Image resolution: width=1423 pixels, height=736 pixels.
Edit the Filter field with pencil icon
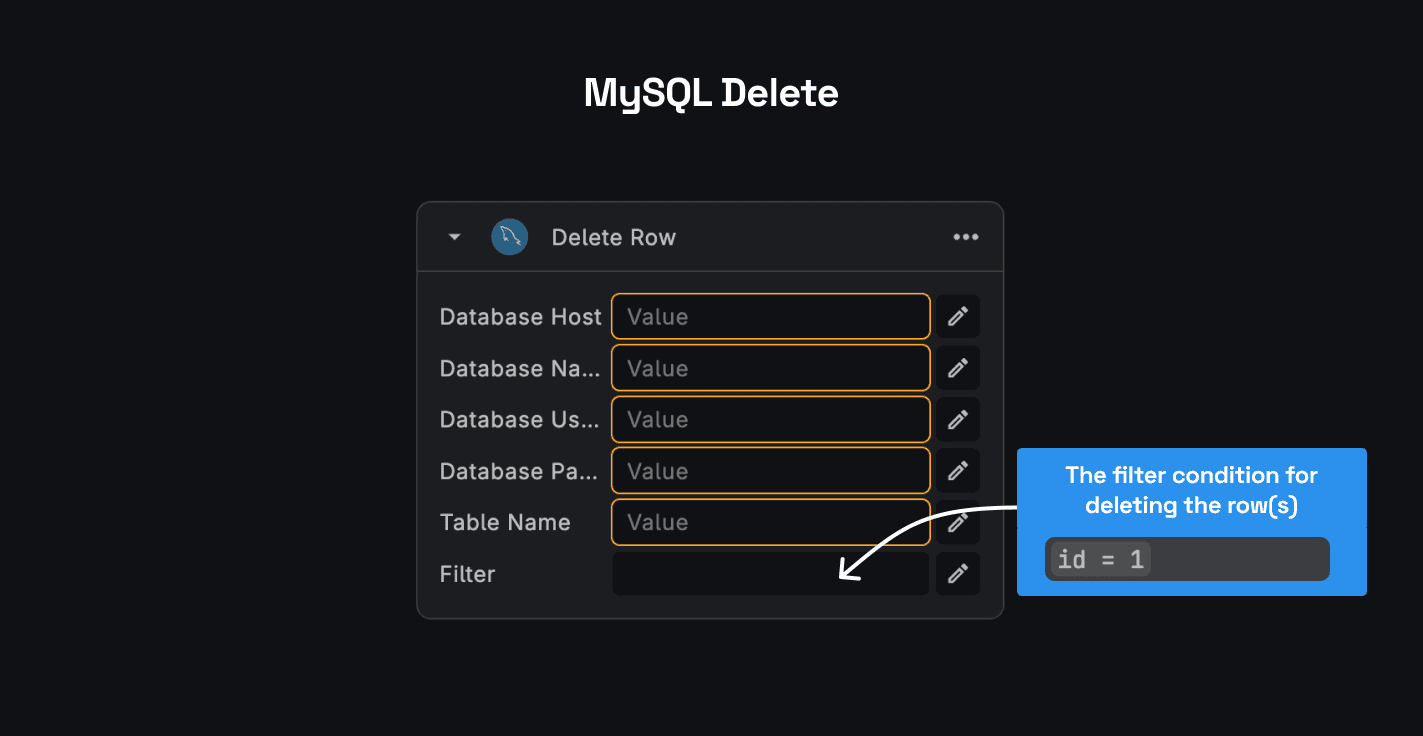coord(957,573)
